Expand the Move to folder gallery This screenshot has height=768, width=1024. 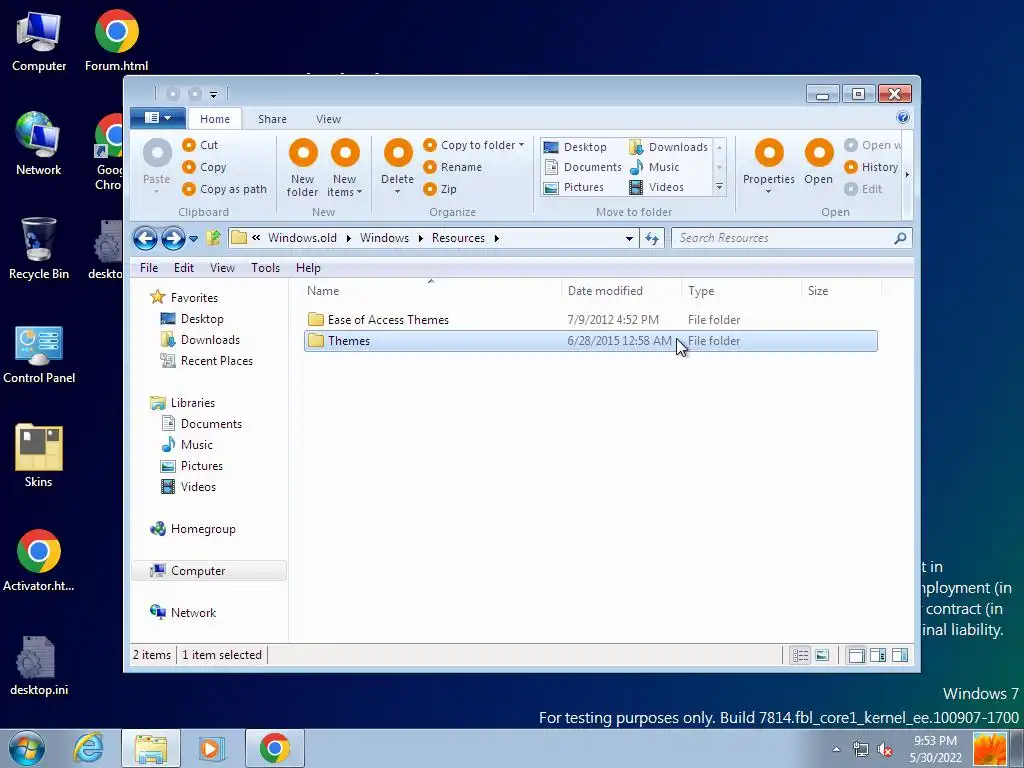tap(719, 187)
